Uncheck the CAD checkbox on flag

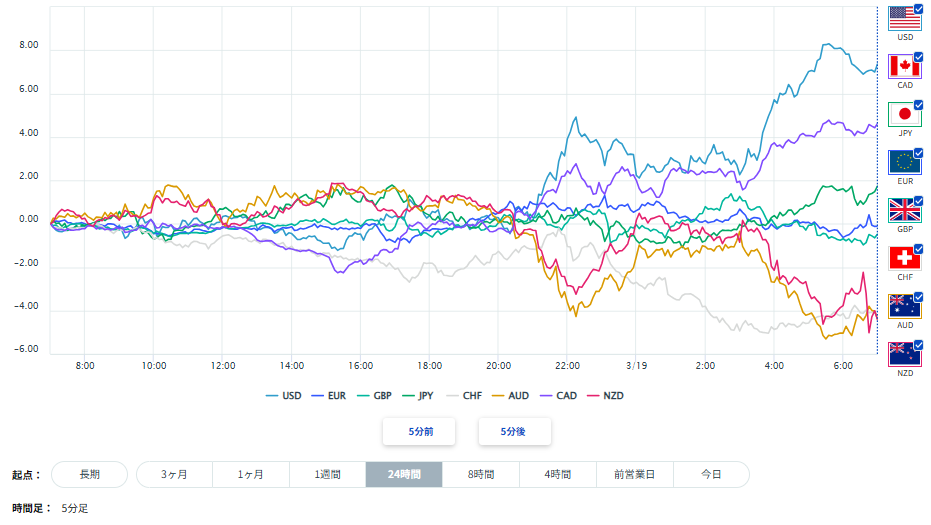point(919,57)
